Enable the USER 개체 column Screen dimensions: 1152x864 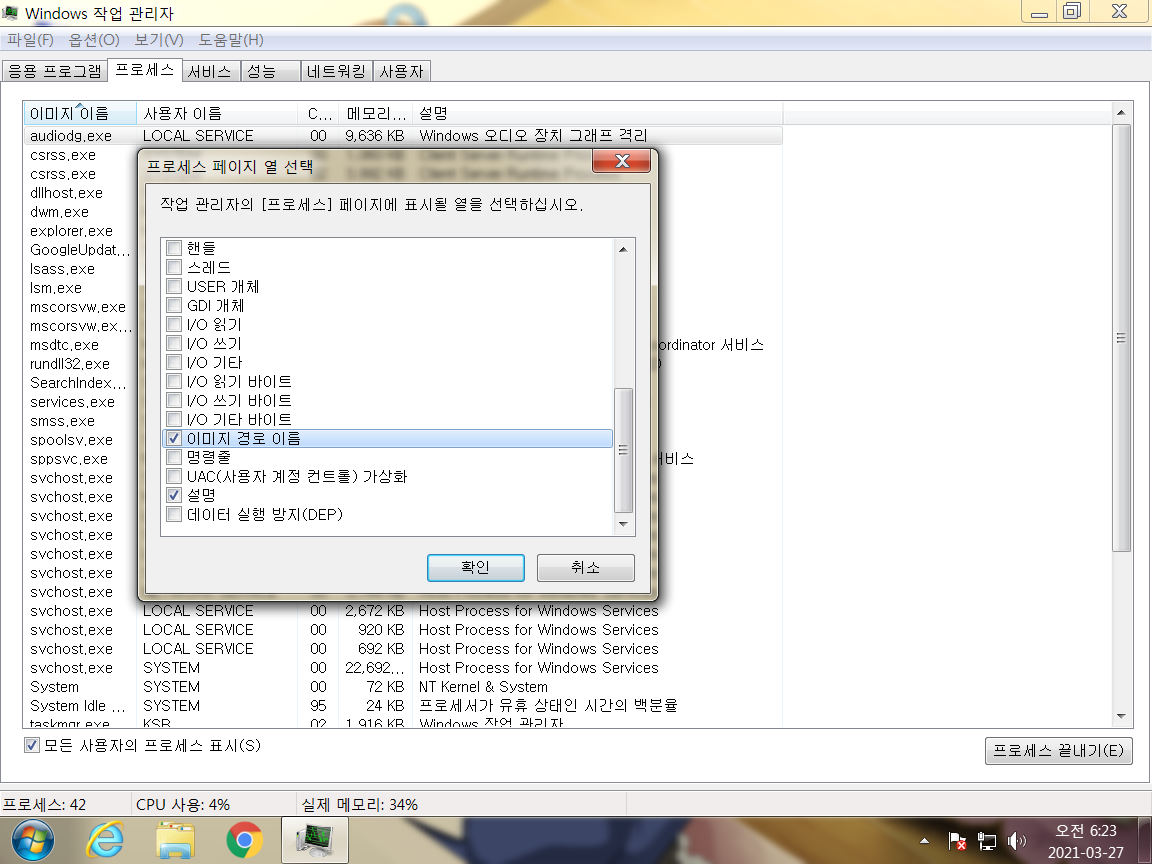click(174, 286)
